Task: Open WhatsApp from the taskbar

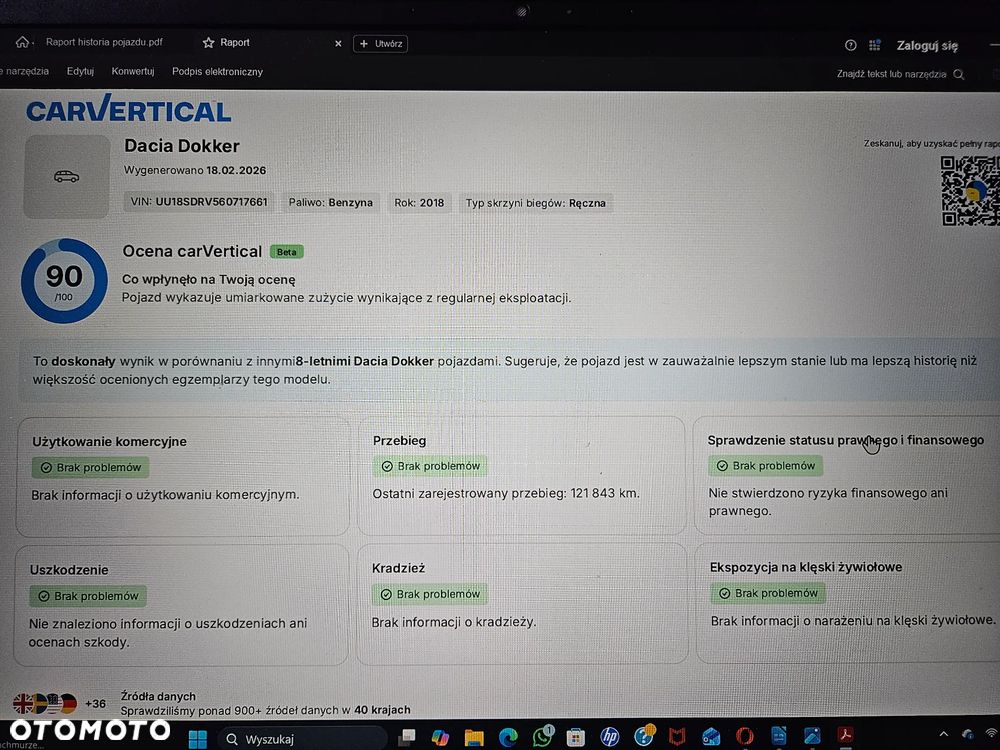Action: pyautogui.click(x=543, y=737)
